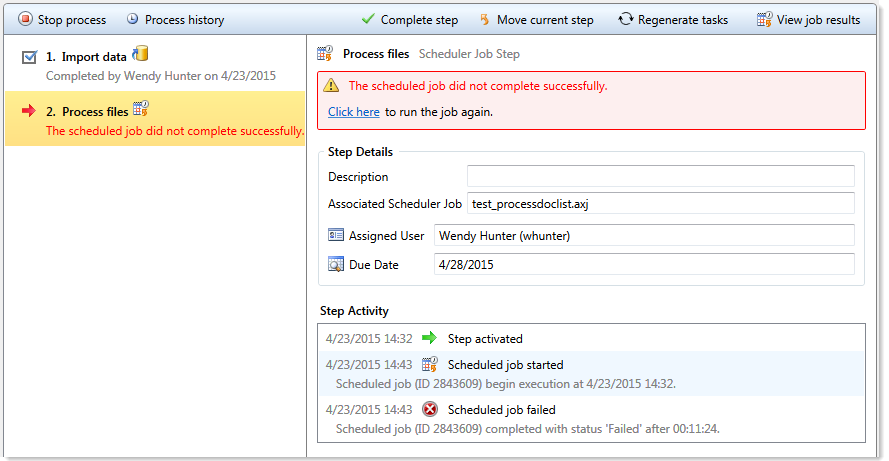Viewport: 889px width, 461px height.
Task: Click the Assigned User field
Action: pyautogui.click(x=644, y=236)
